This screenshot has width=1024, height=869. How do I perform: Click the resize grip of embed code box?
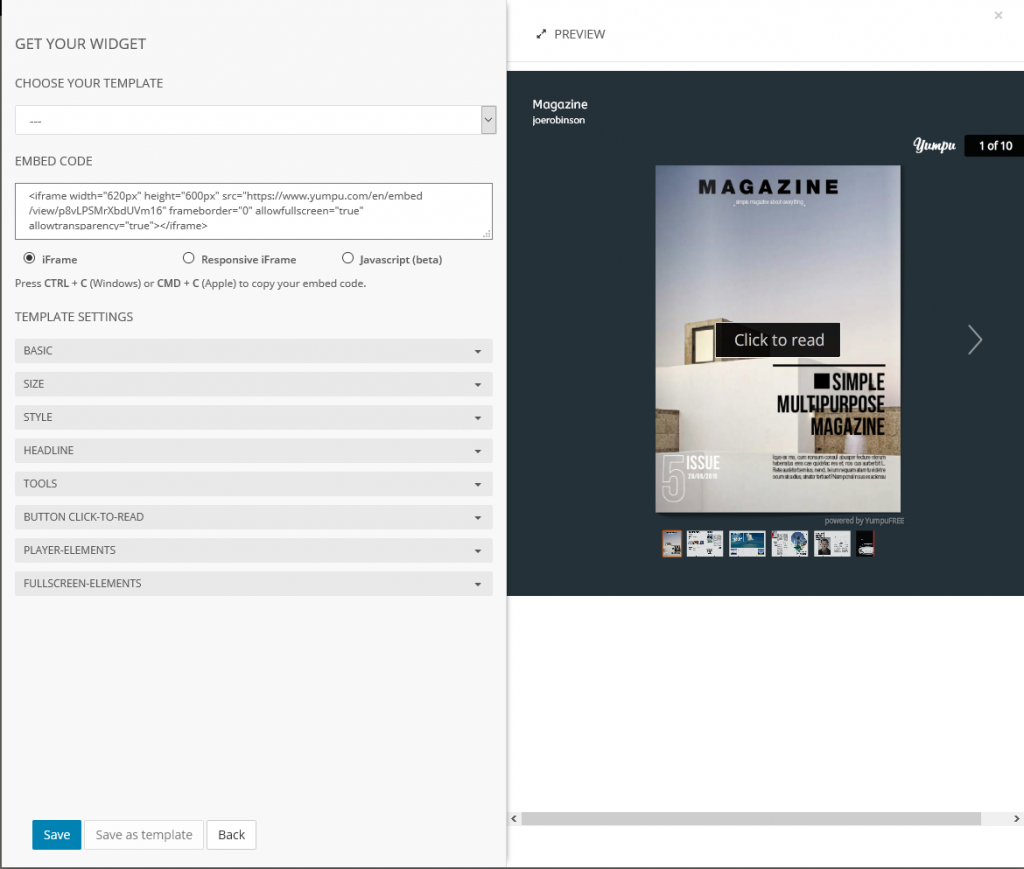tap(487, 234)
